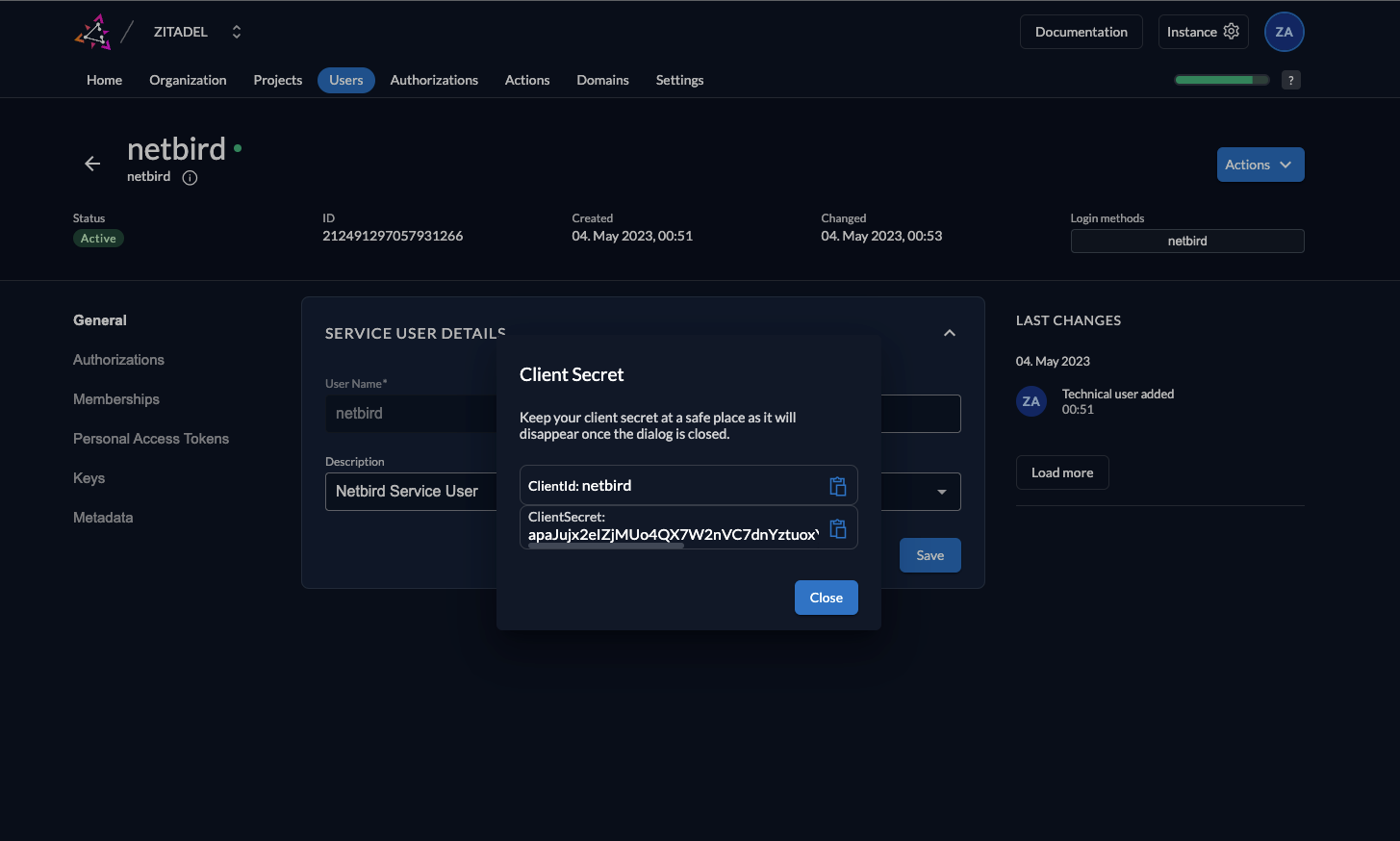Image resolution: width=1400 pixels, height=841 pixels.
Task: Open the dropdown arrow beside Description field
Action: click(x=942, y=492)
